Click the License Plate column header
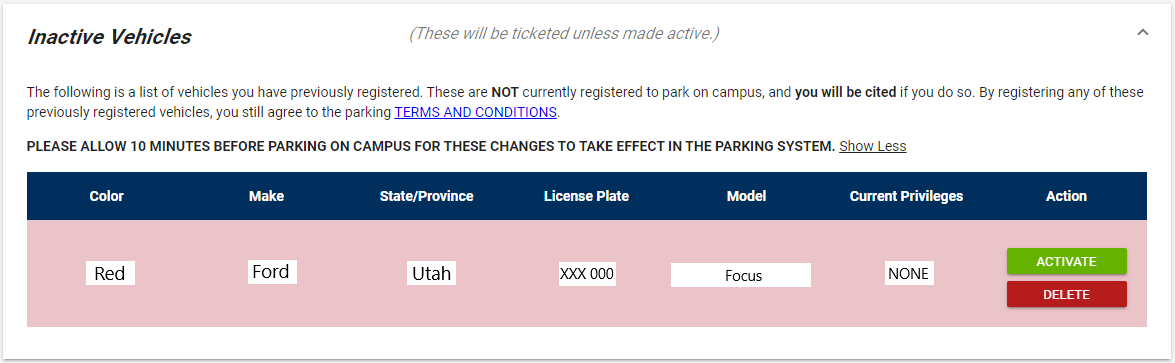1175x363 pixels. (586, 196)
